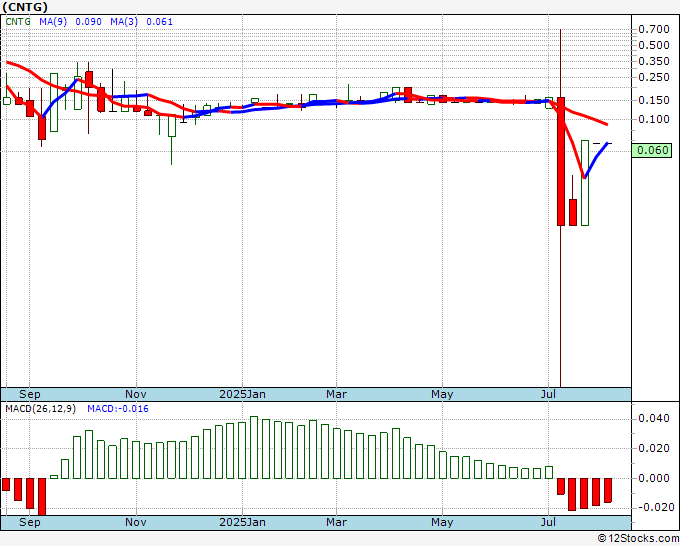This screenshot has width=680, height=546.
Task: Click the (CNTG) chart title
Action: tap(25, 7)
